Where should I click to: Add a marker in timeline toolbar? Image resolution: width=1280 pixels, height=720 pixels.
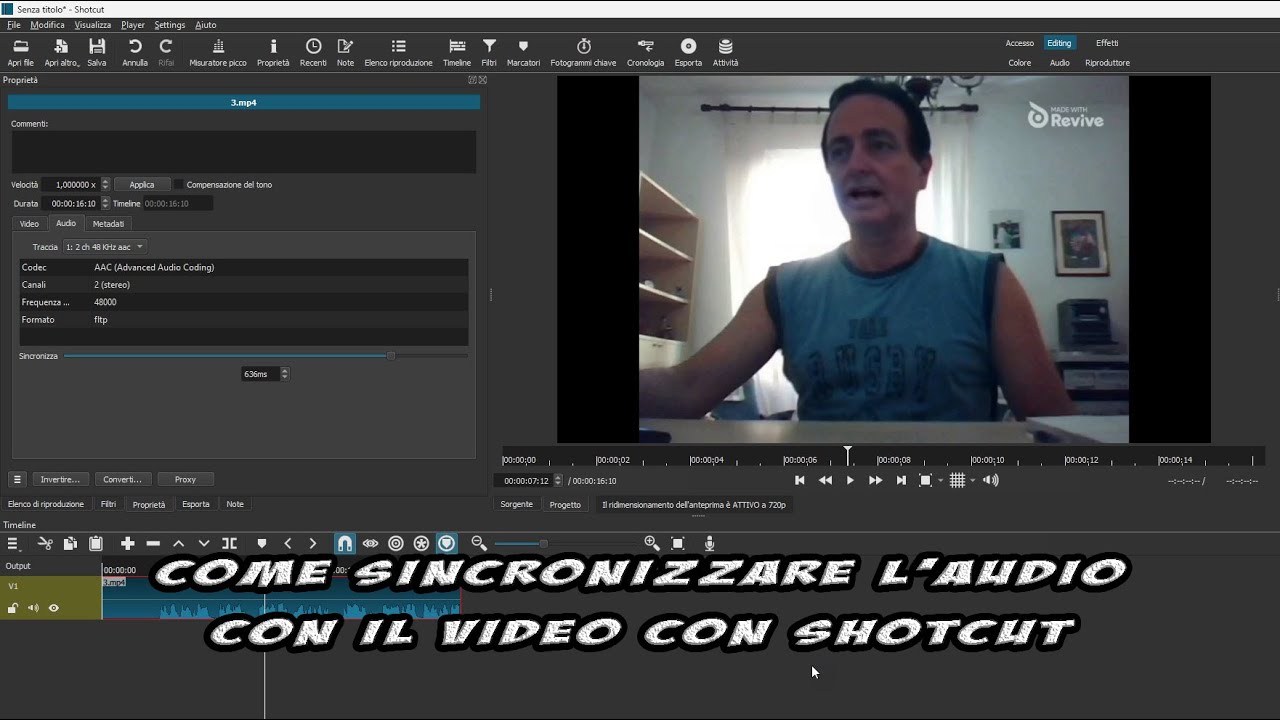(262, 543)
